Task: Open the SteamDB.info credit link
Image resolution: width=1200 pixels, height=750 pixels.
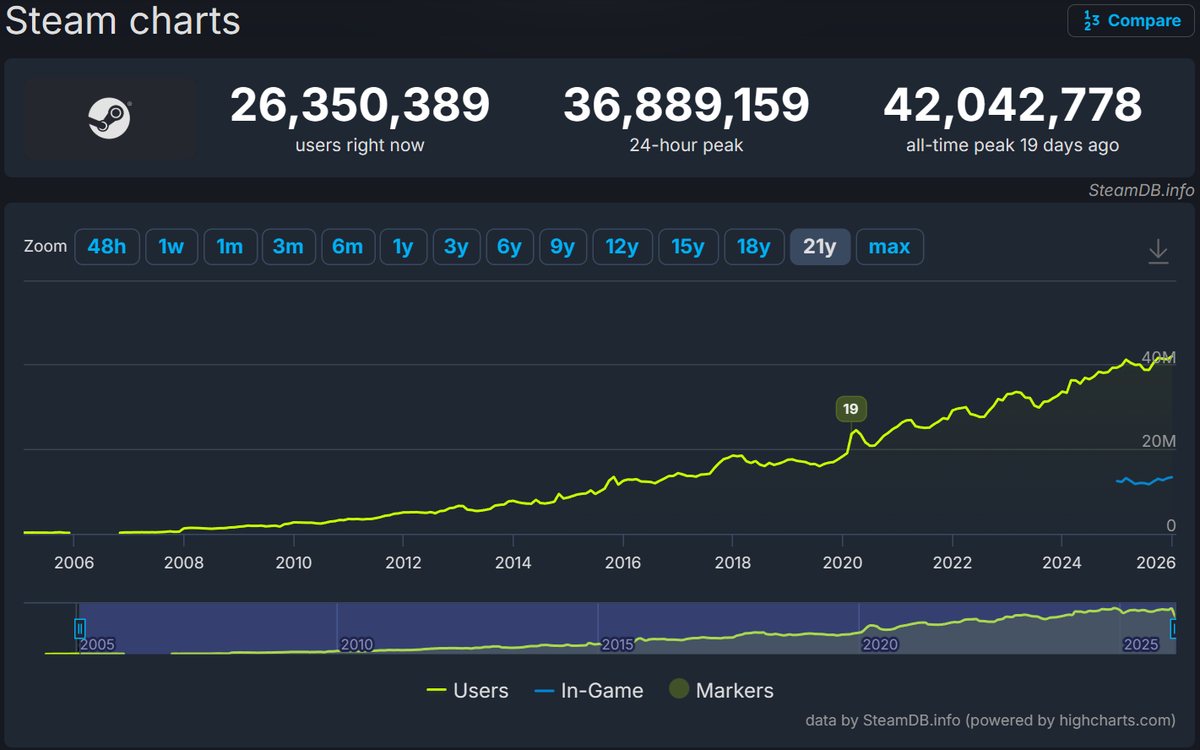Action: point(1143,190)
